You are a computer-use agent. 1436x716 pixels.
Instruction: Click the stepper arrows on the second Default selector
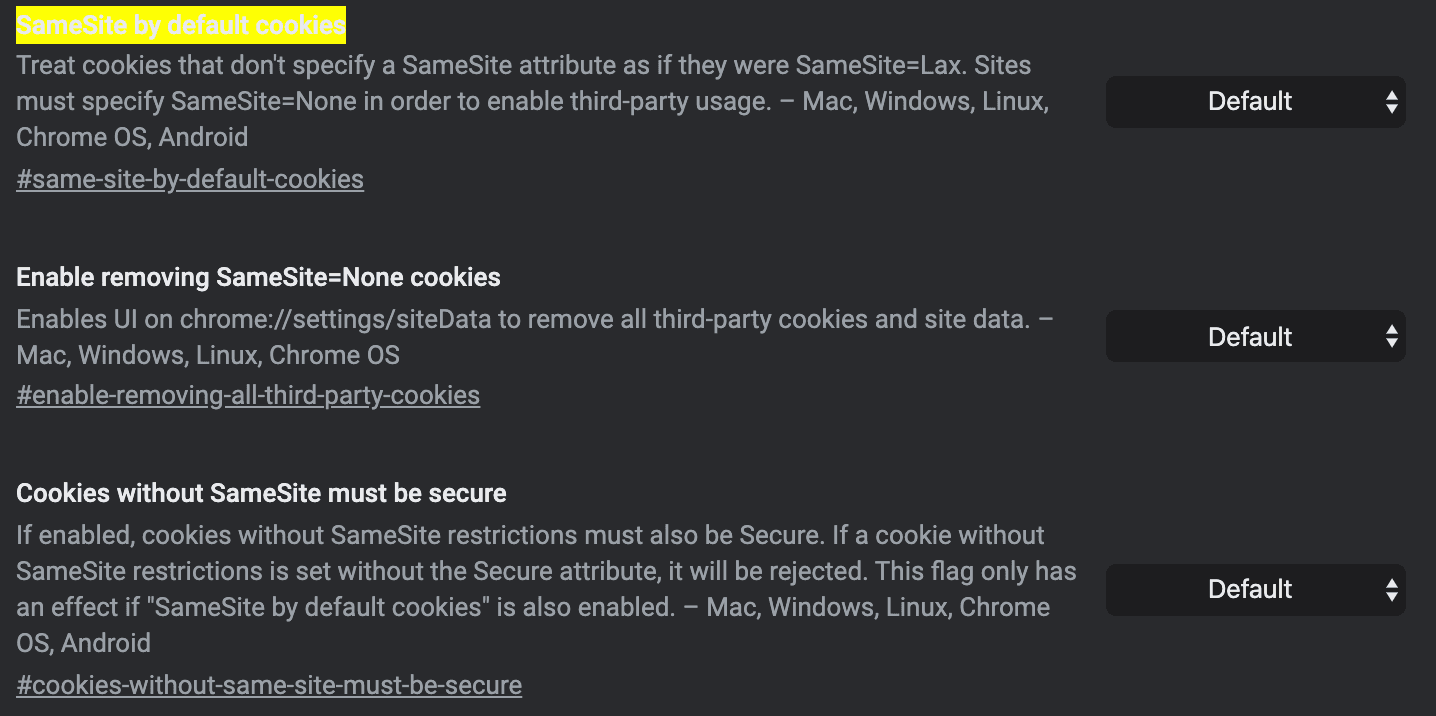[1392, 336]
